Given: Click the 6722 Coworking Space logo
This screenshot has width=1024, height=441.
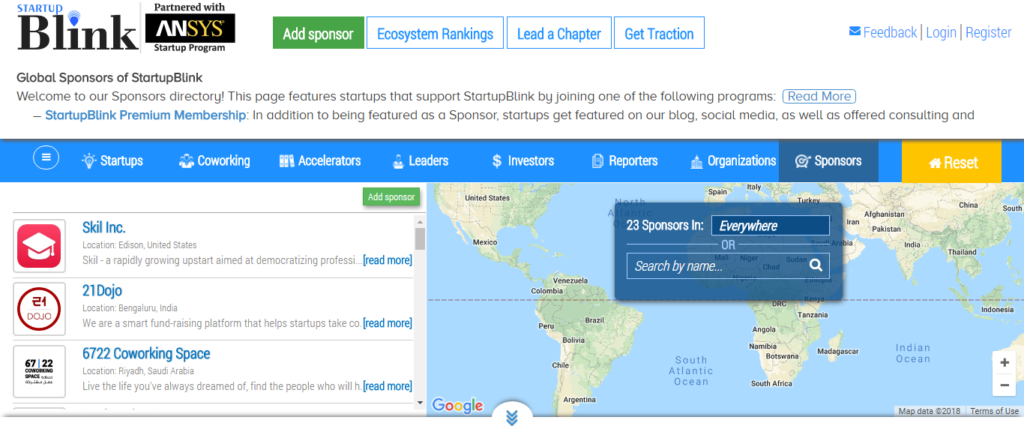Looking at the screenshot, I should 40,370.
